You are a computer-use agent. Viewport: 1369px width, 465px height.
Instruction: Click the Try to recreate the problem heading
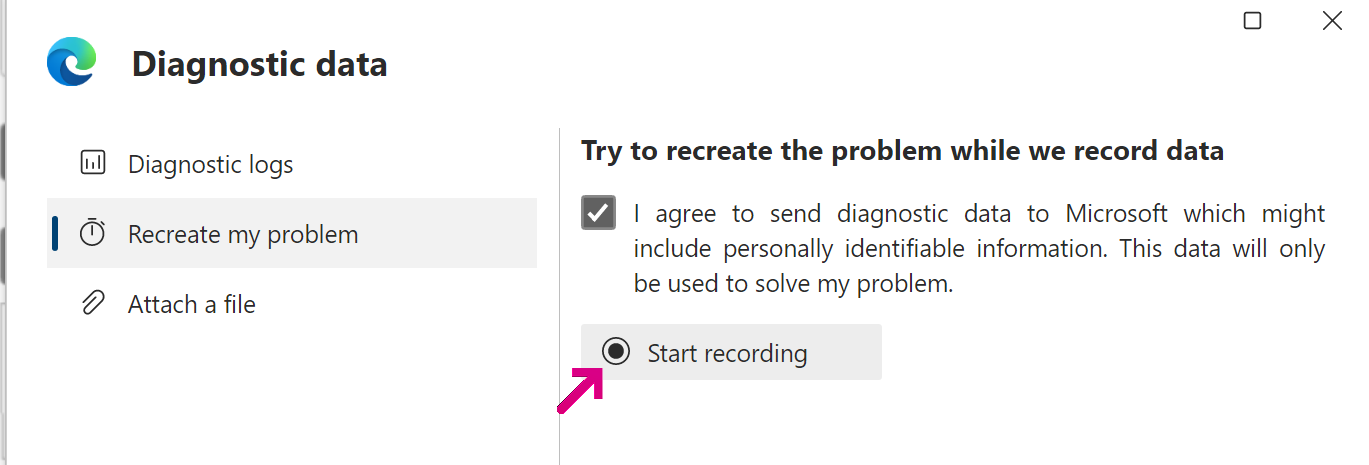pos(902,151)
